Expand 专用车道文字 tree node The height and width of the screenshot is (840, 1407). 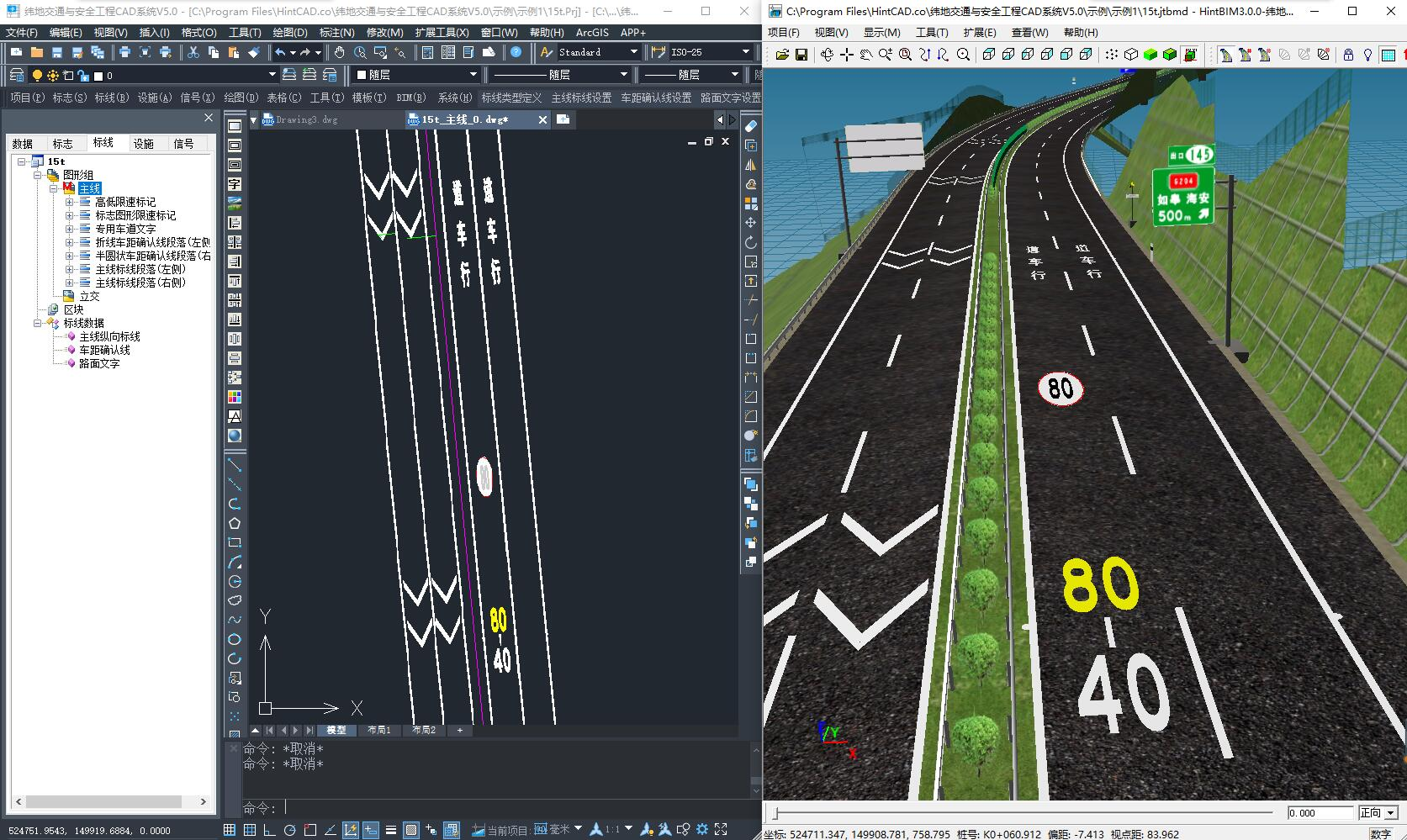[70, 229]
